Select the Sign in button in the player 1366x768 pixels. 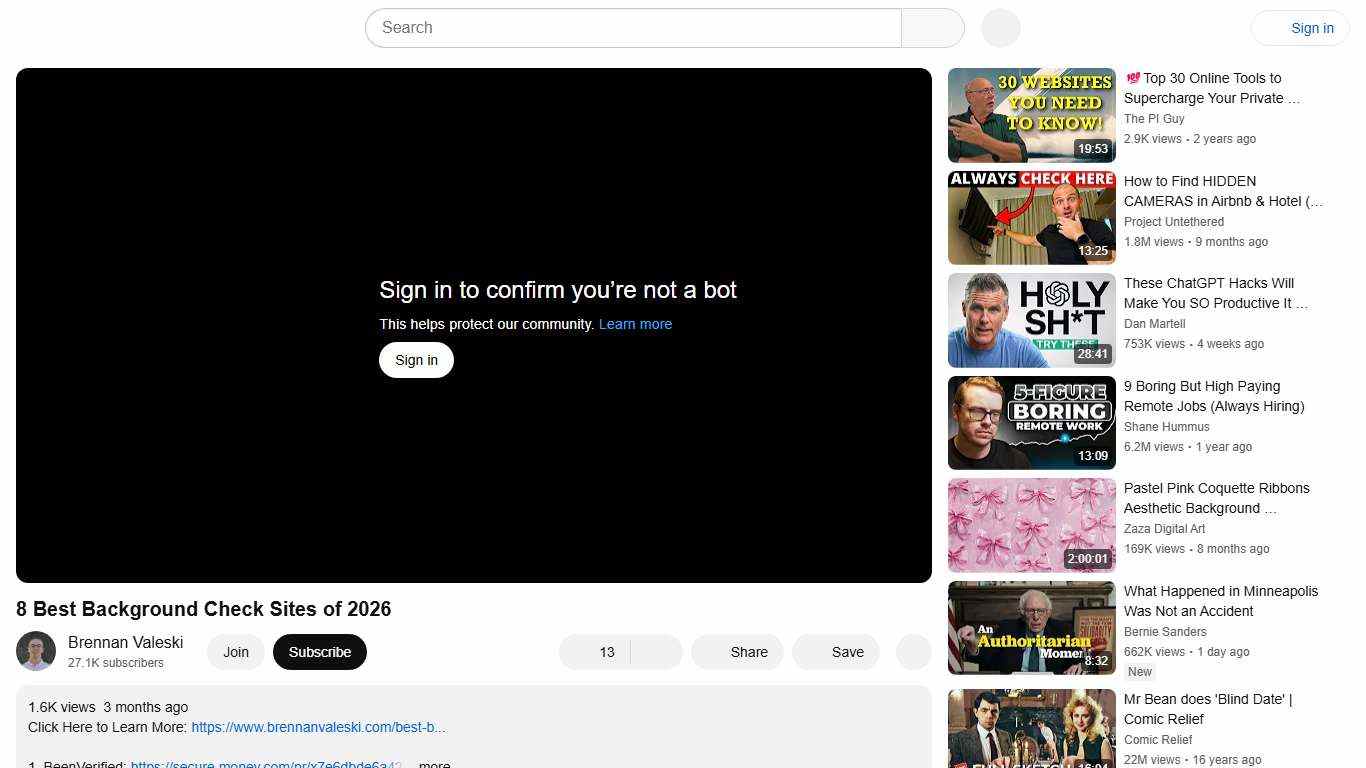(416, 359)
